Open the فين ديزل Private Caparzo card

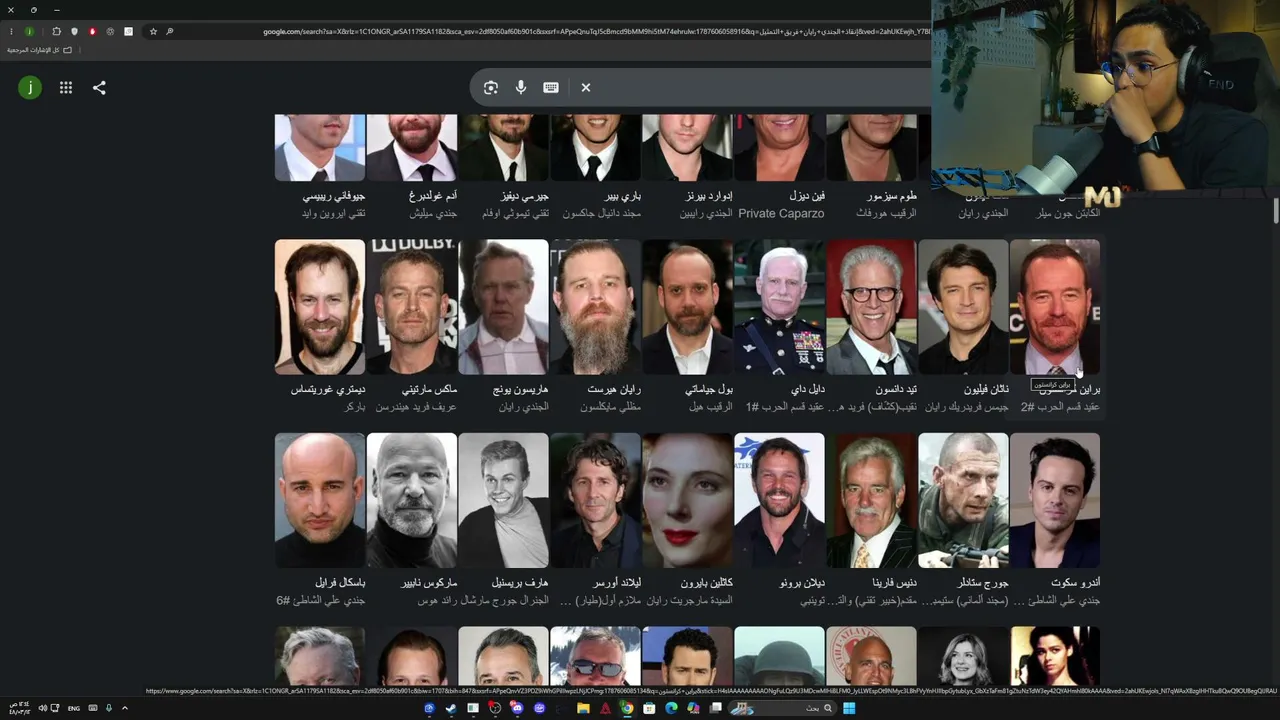pyautogui.click(x=779, y=167)
